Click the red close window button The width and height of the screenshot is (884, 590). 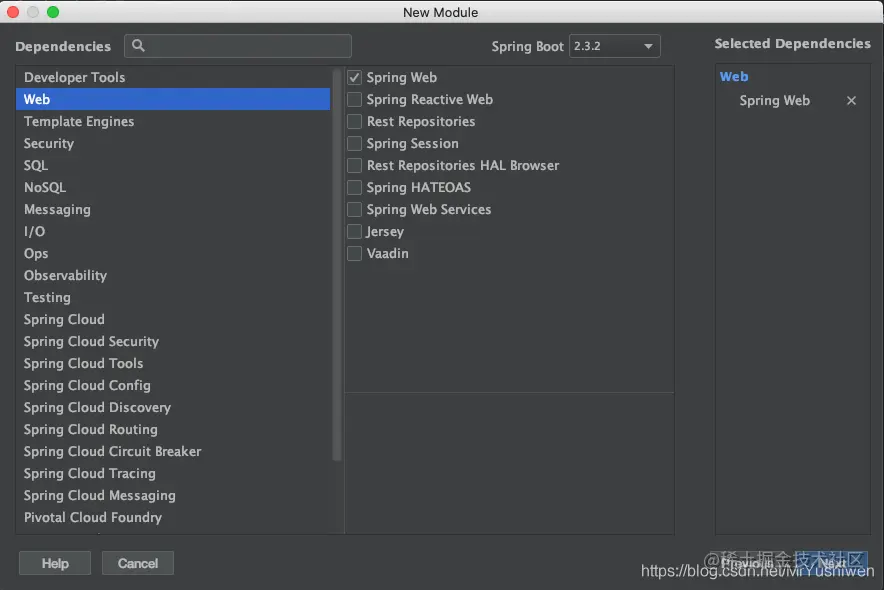click(13, 12)
